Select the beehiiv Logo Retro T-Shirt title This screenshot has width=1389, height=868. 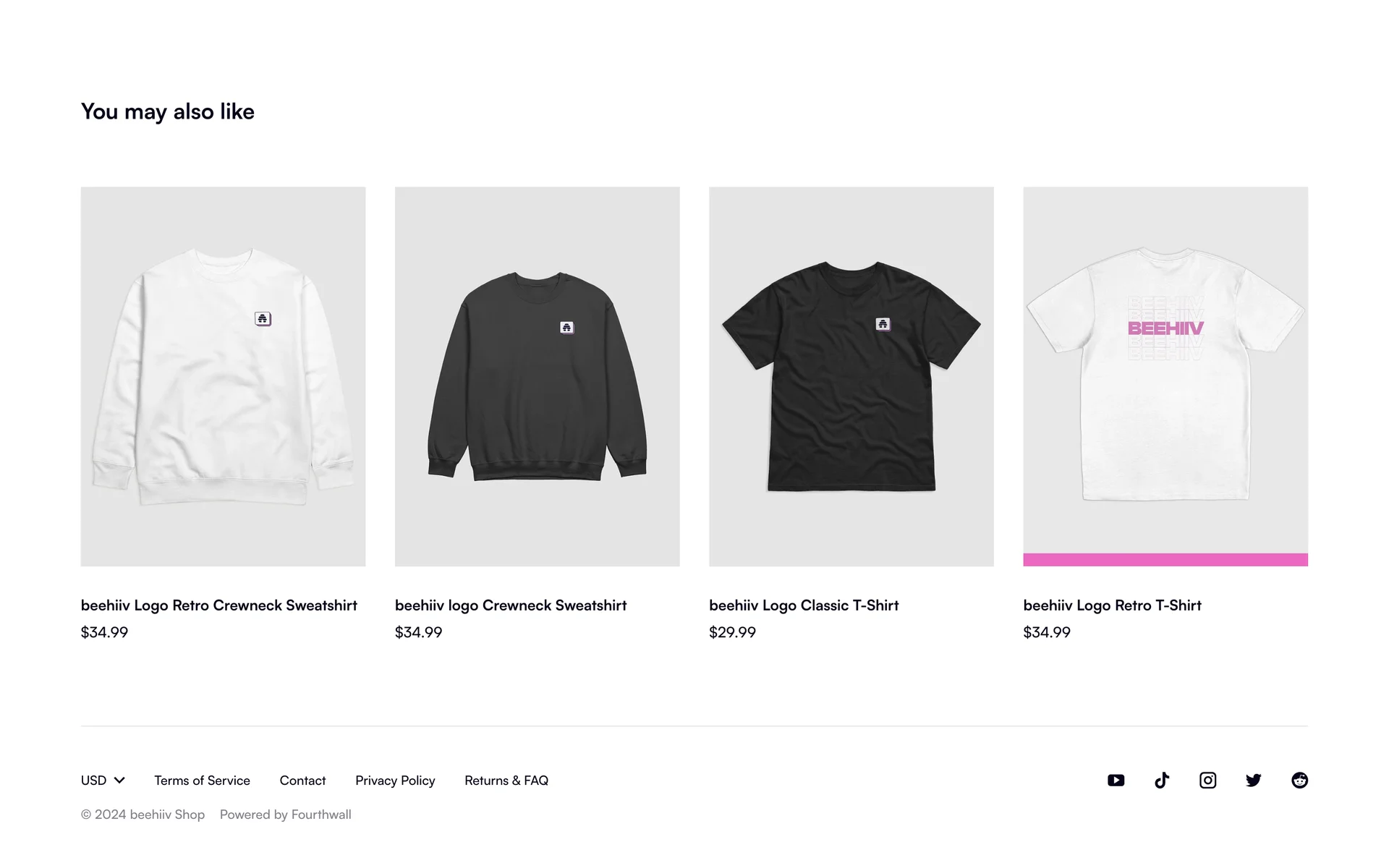point(1112,605)
